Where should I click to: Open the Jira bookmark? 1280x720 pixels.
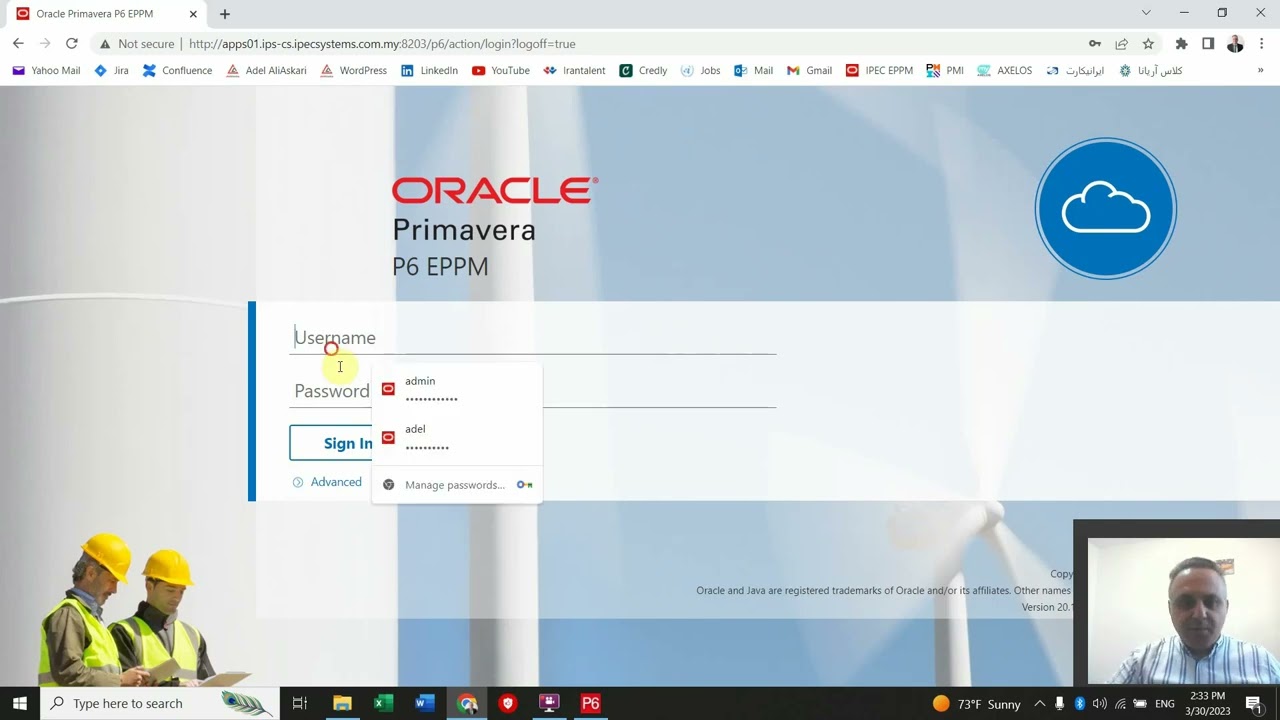click(x=111, y=71)
